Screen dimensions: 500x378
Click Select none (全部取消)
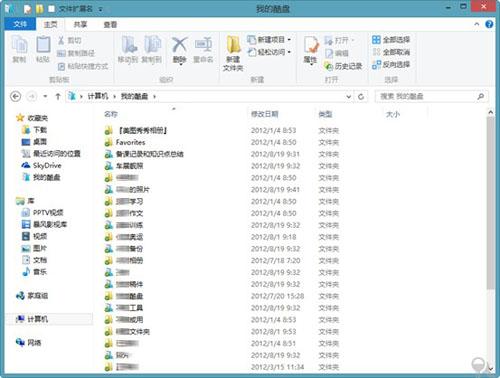(x=391, y=52)
